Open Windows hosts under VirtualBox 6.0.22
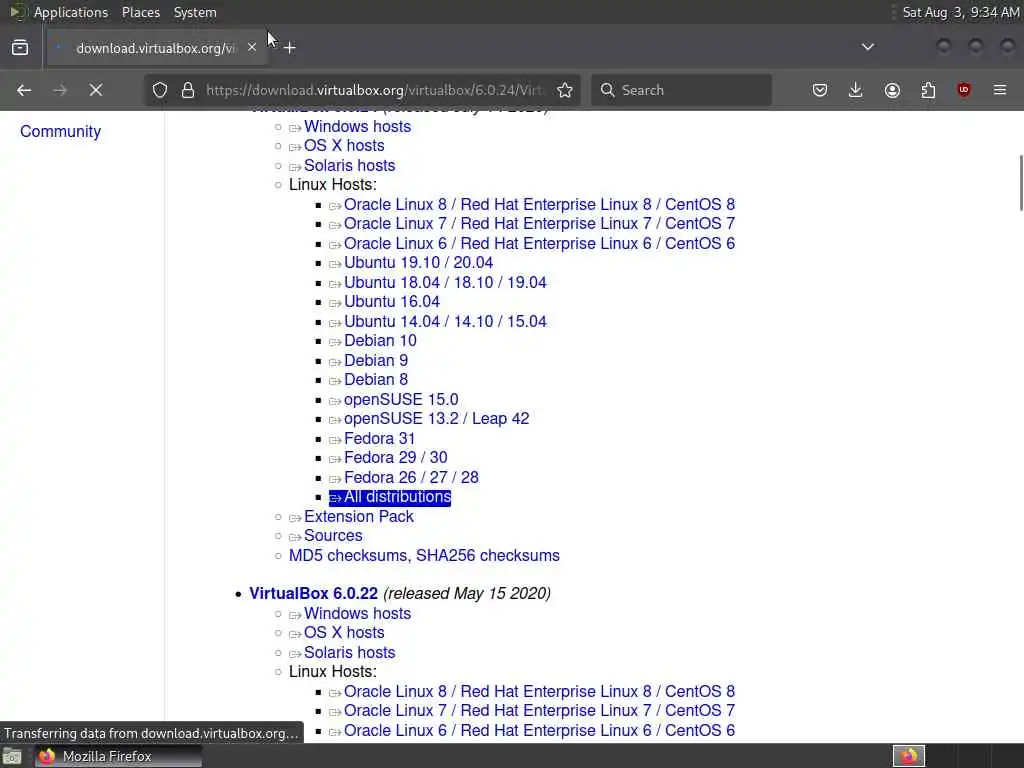1024x768 pixels. point(357,614)
